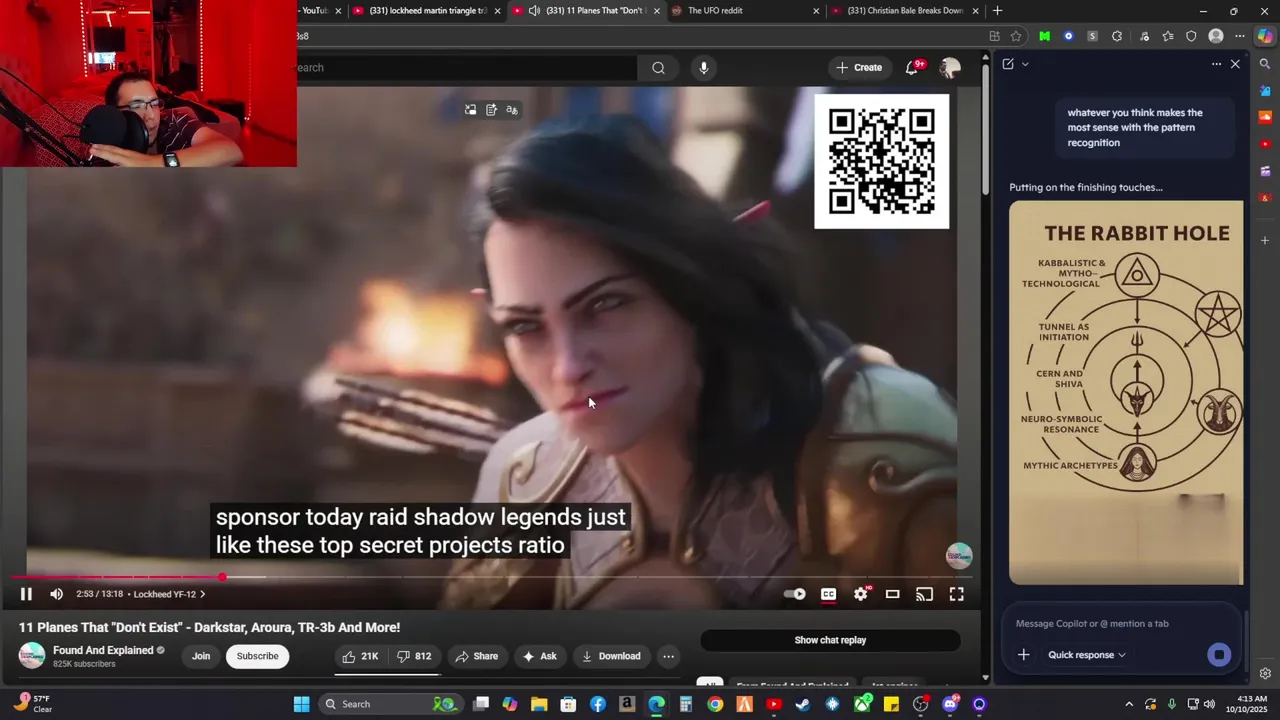The height and width of the screenshot is (720, 1280).
Task: Enter fullscreen video mode
Action: tap(957, 594)
